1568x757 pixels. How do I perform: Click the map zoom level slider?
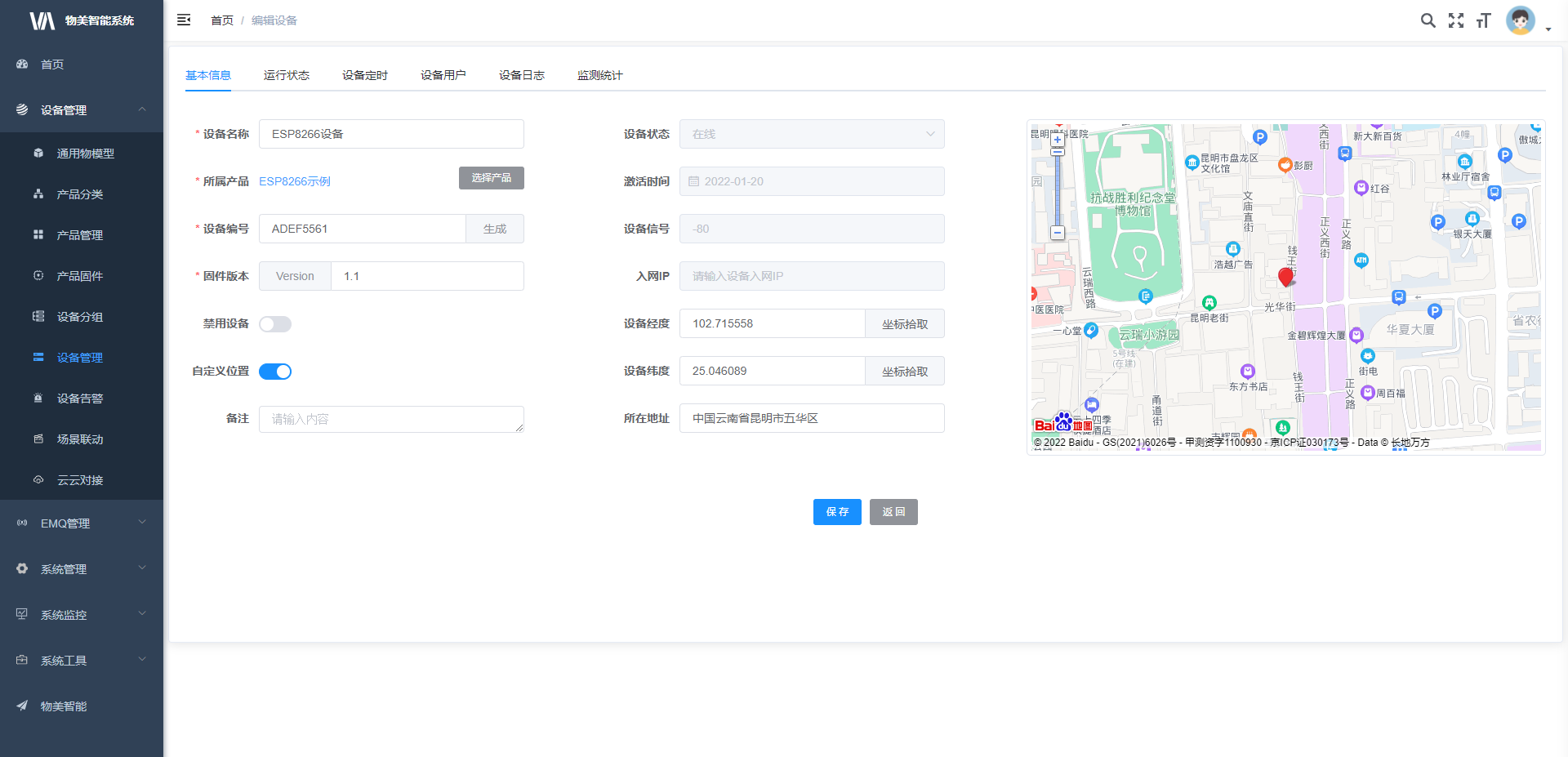point(1058,188)
